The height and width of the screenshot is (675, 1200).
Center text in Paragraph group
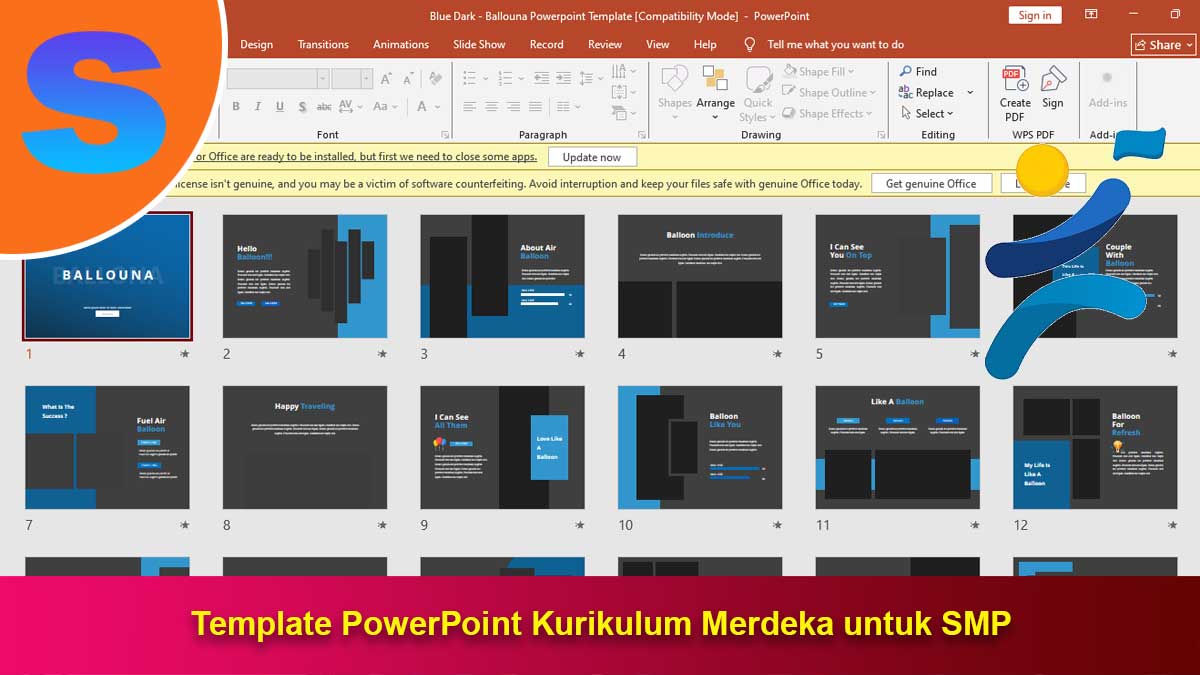point(491,106)
